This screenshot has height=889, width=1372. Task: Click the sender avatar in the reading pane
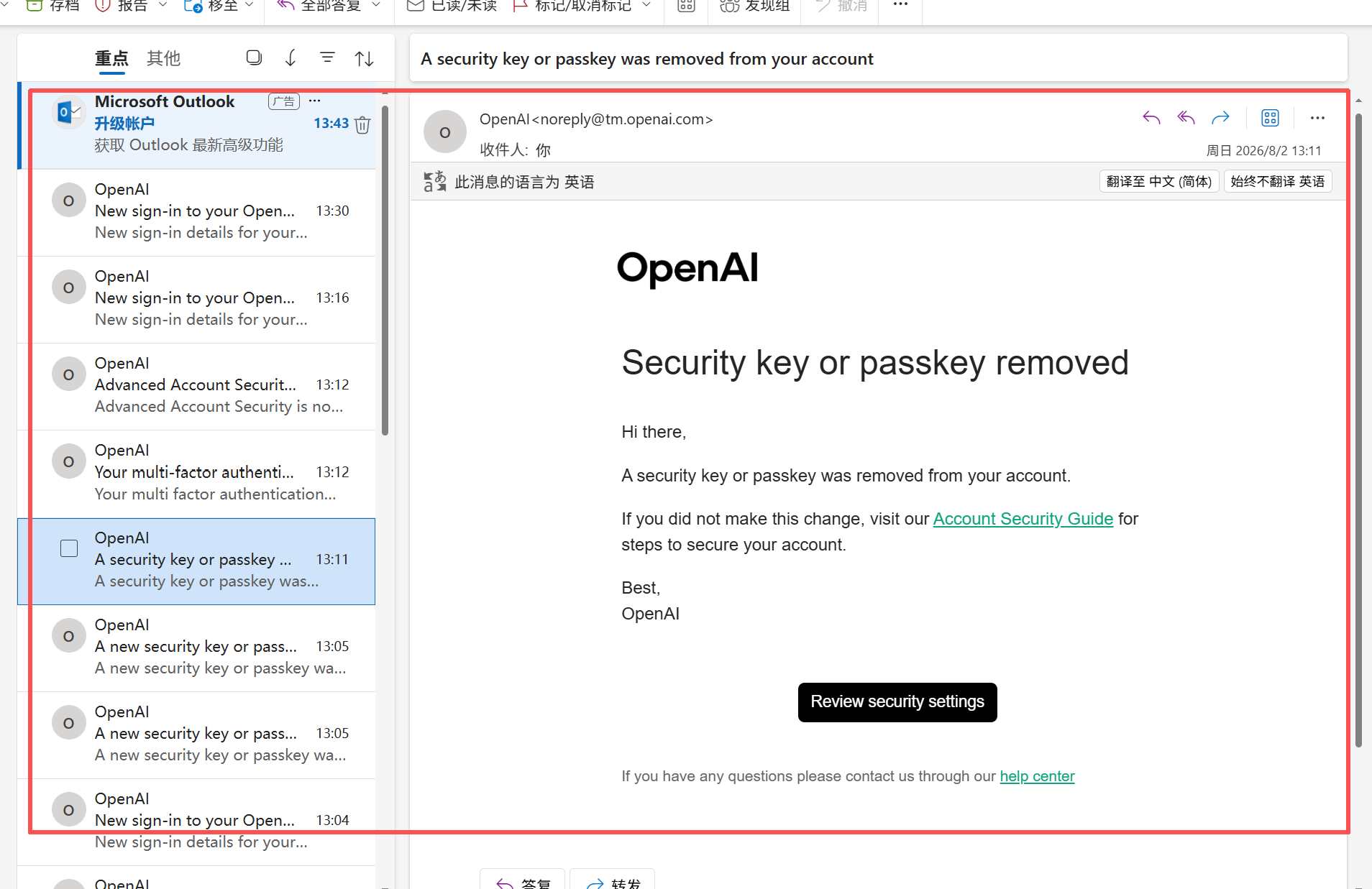click(444, 132)
